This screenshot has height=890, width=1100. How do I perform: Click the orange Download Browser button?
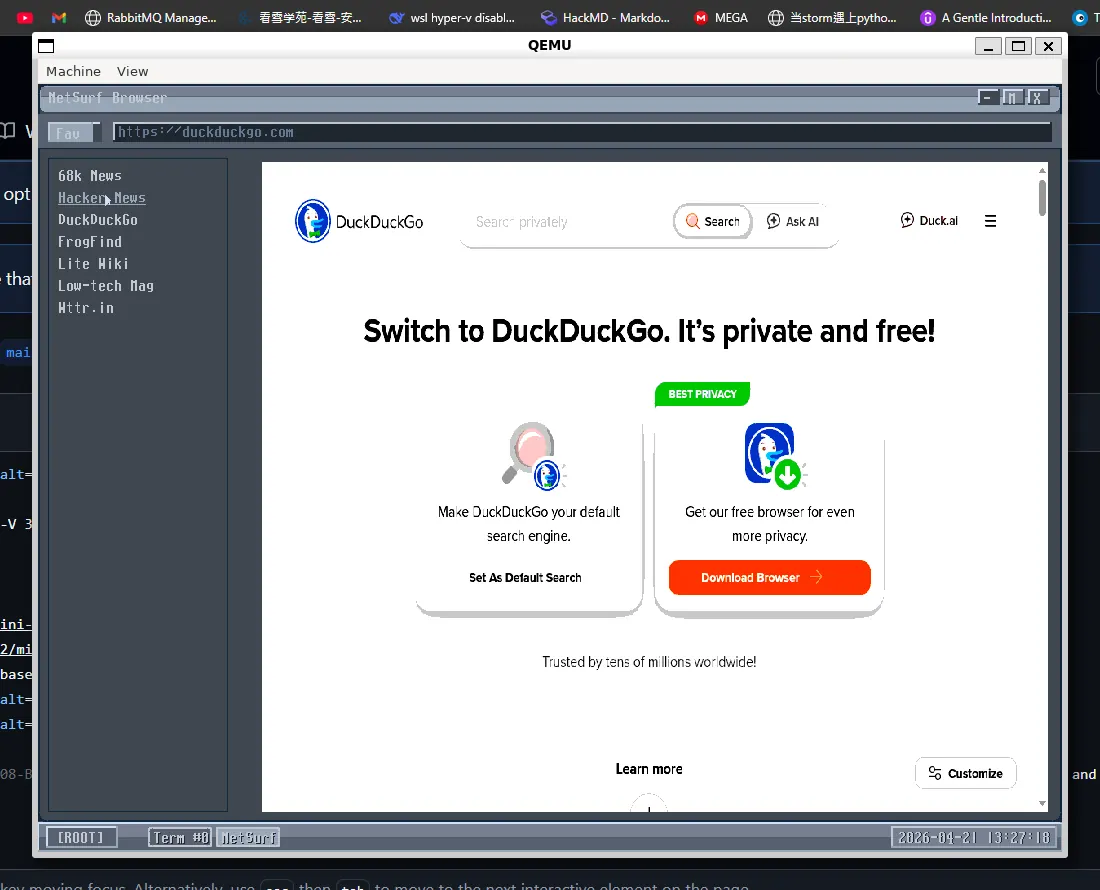click(770, 577)
